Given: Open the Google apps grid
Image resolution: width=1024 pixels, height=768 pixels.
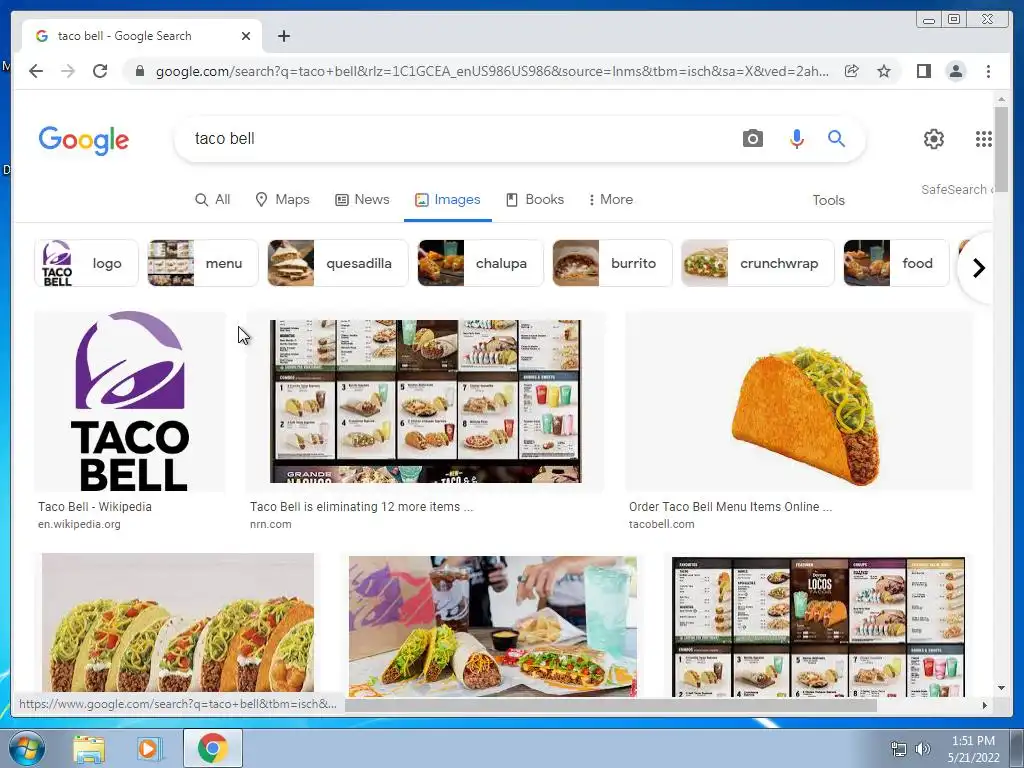Looking at the screenshot, I should [984, 138].
